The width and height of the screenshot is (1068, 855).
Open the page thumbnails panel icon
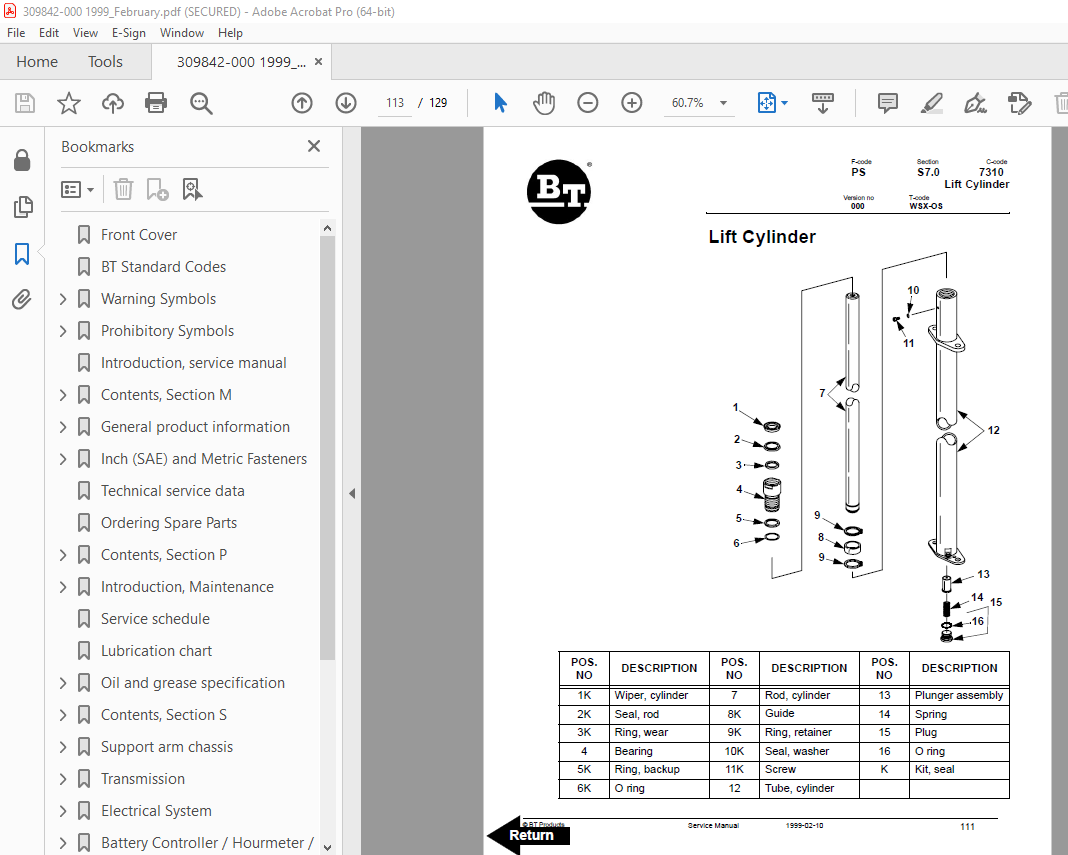tap(22, 207)
